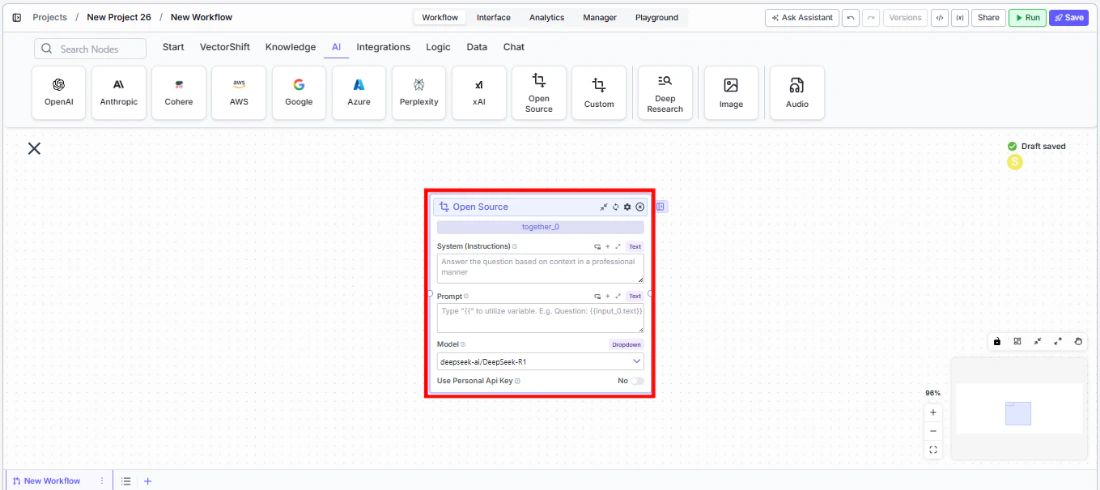Open the Start node category
Viewport: 1100px width, 490px height.
[173, 47]
